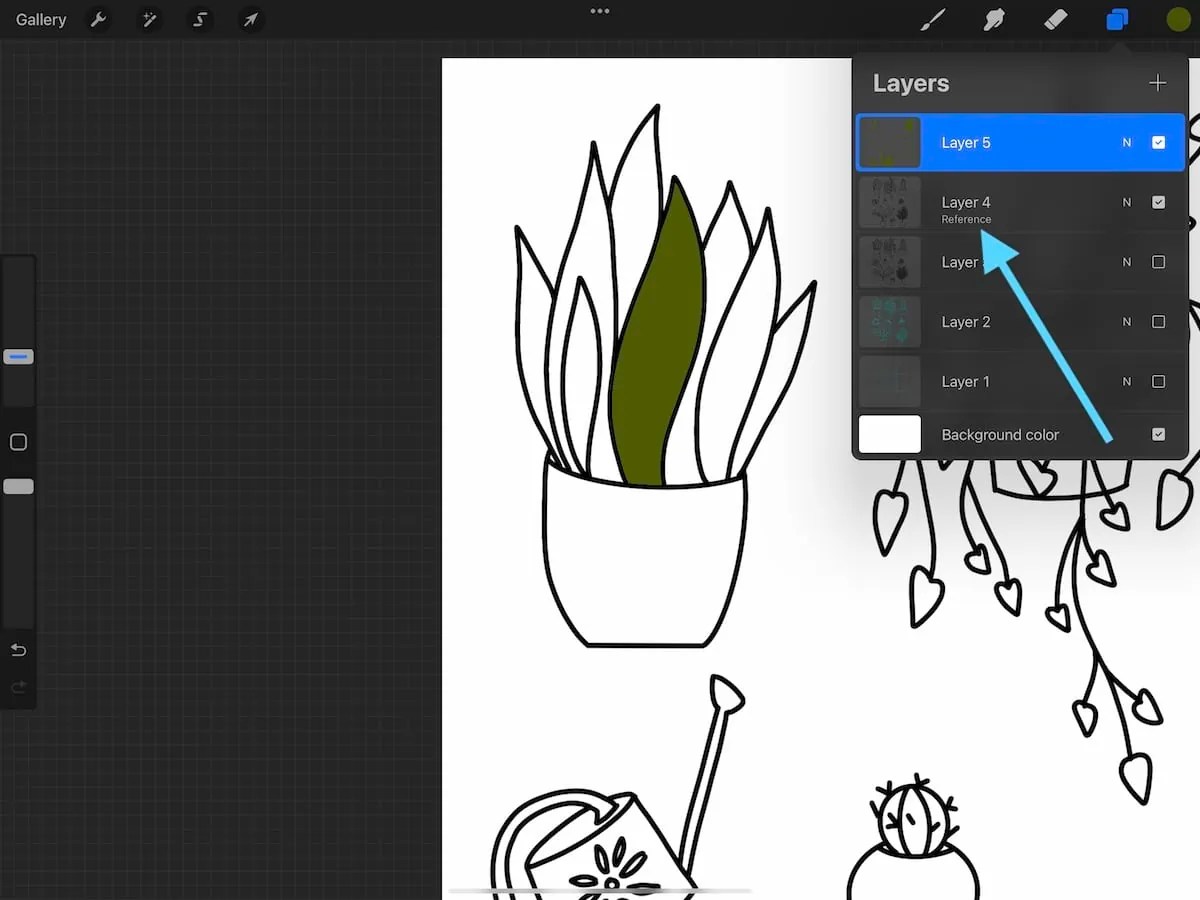Open the Selection tool

click(200, 19)
